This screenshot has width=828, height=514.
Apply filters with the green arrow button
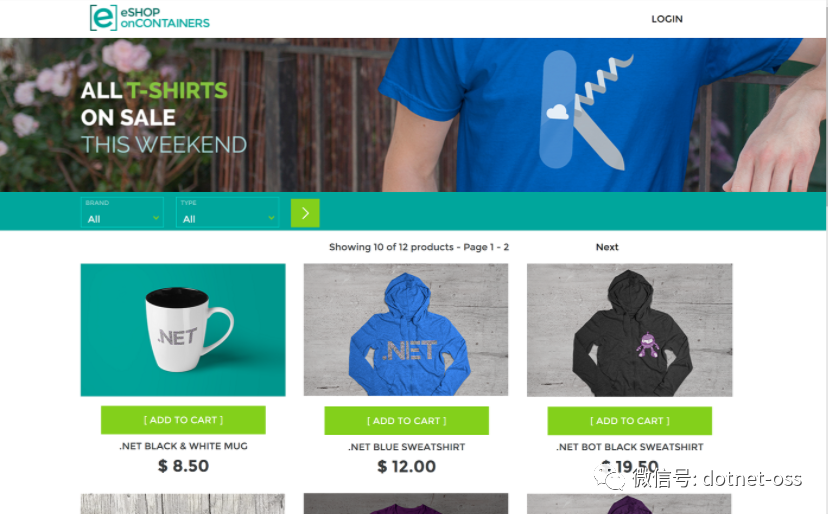(x=305, y=213)
